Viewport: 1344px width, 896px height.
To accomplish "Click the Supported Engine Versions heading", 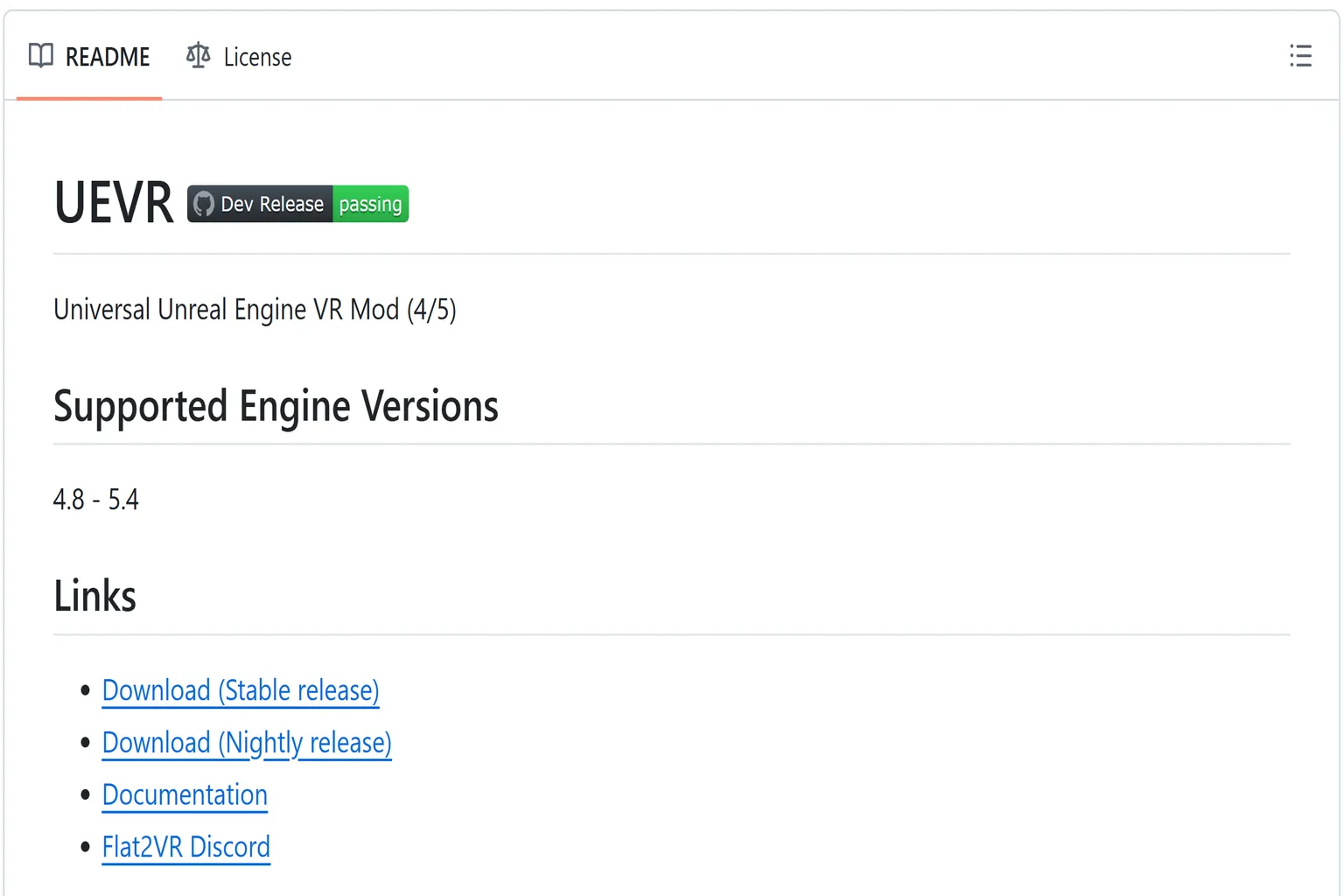I will coord(276,407).
